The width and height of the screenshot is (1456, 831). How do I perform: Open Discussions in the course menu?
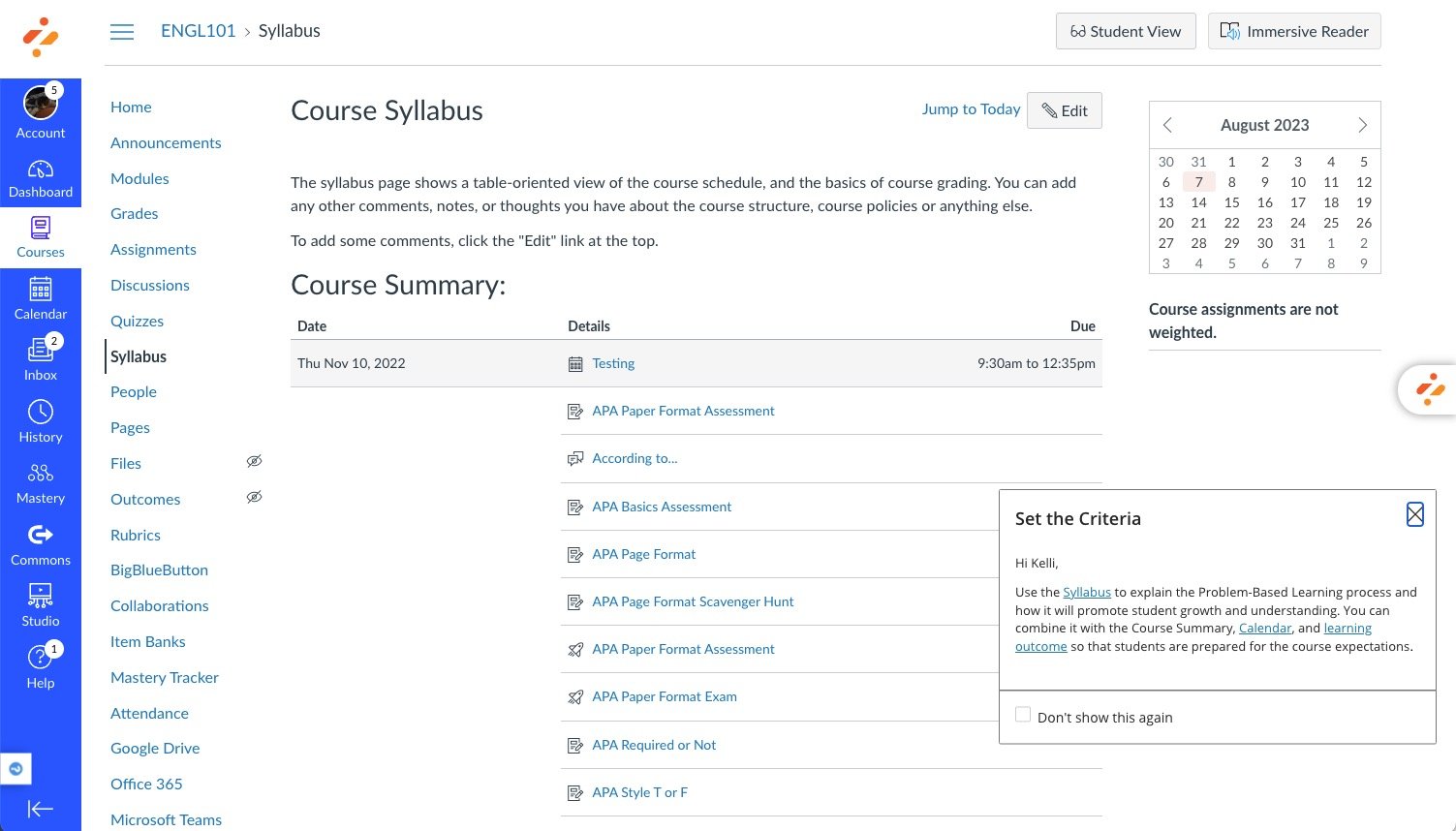pyautogui.click(x=150, y=285)
